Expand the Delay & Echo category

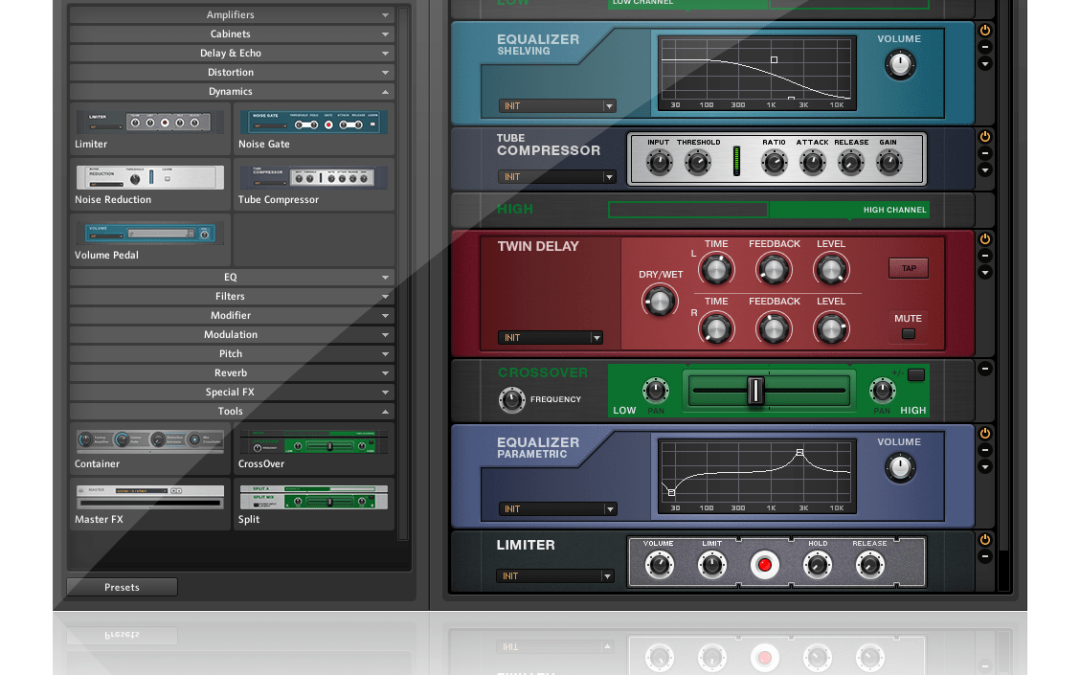231,53
